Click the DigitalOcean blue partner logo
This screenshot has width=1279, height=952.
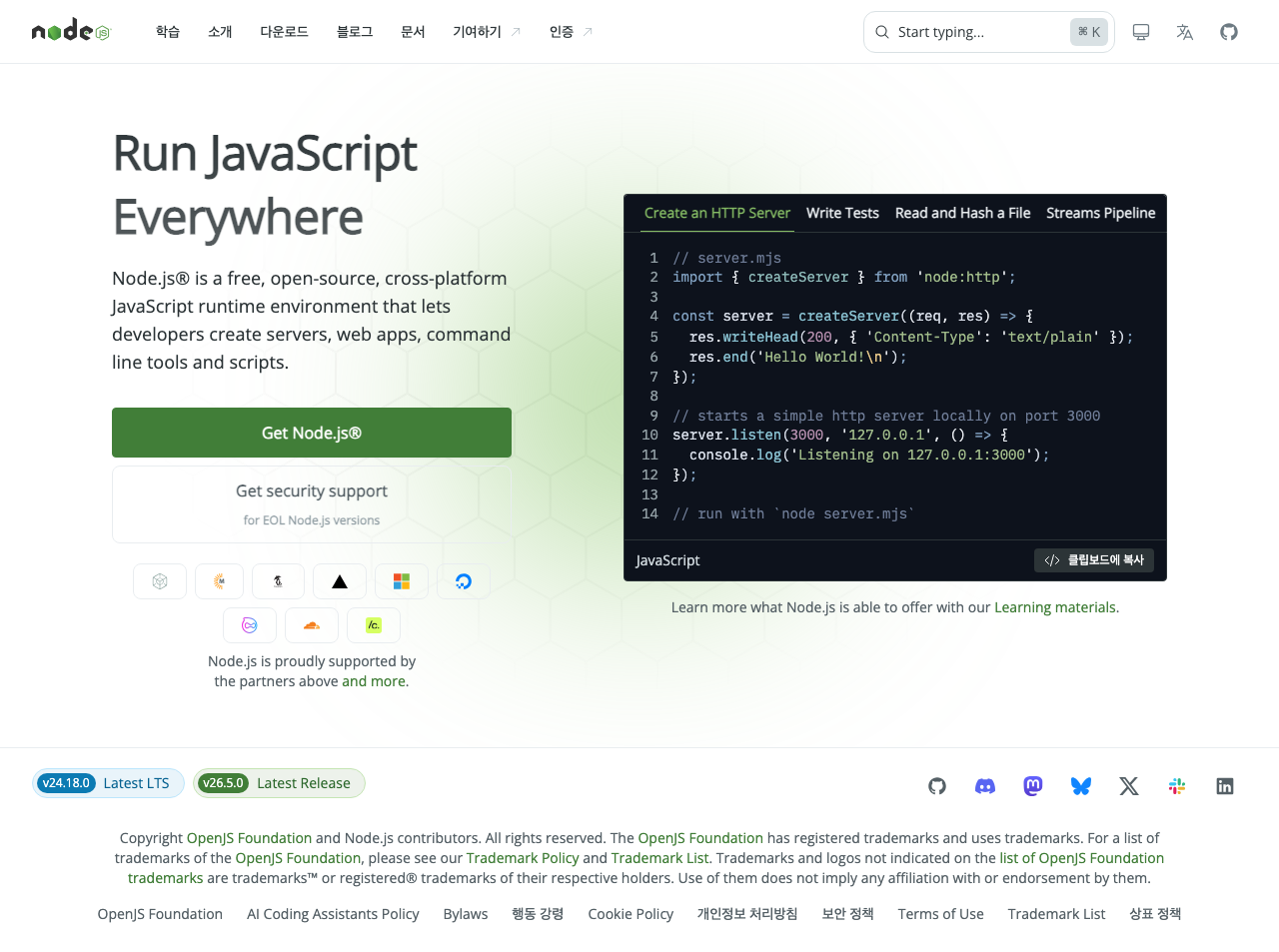click(x=464, y=581)
